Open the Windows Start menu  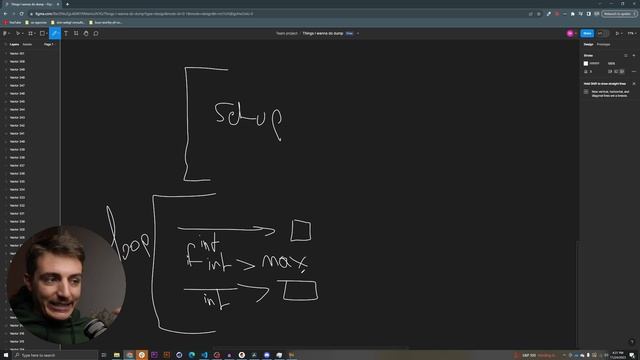6,355
